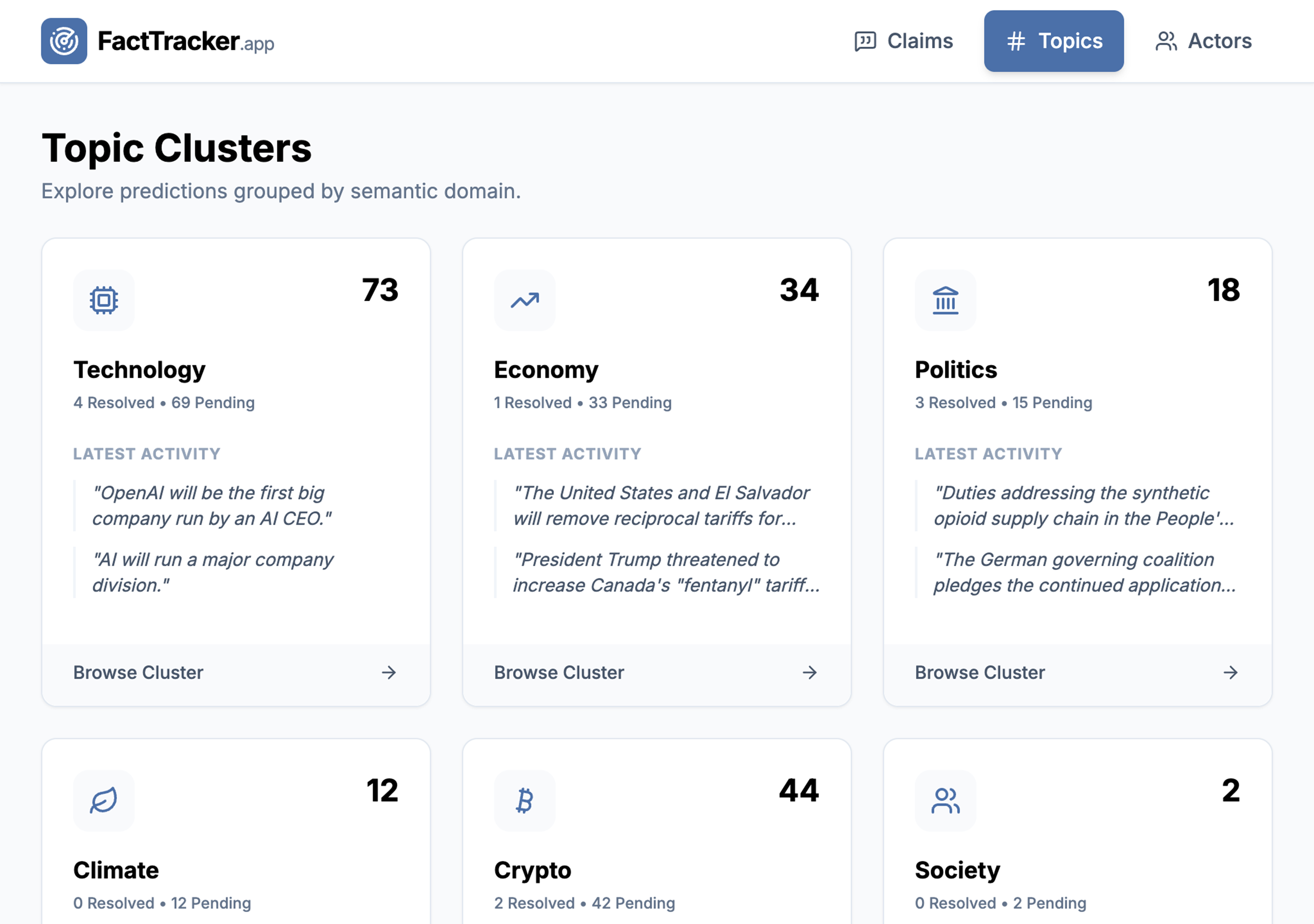
Task: Open the Actors section
Action: click(x=1203, y=41)
